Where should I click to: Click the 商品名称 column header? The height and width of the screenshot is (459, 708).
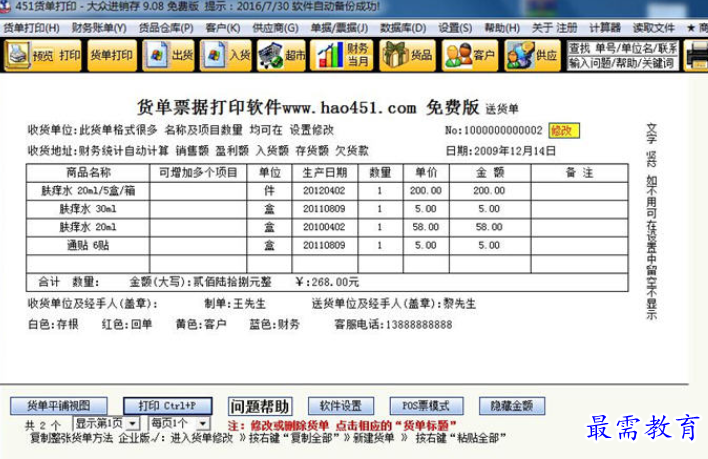coord(88,172)
